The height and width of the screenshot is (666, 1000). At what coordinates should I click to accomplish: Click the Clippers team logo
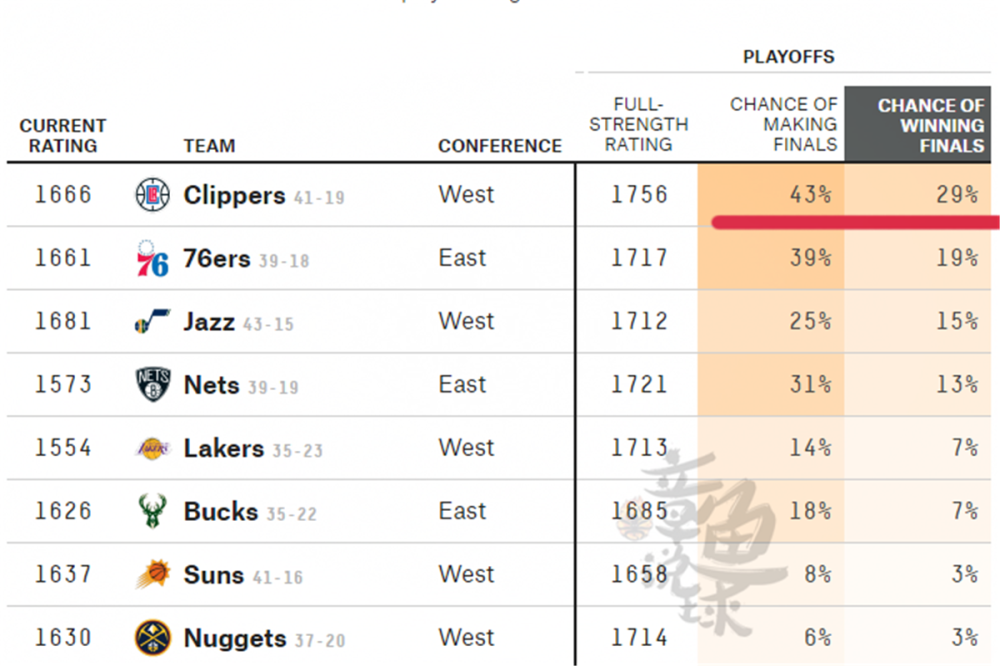click(x=153, y=195)
